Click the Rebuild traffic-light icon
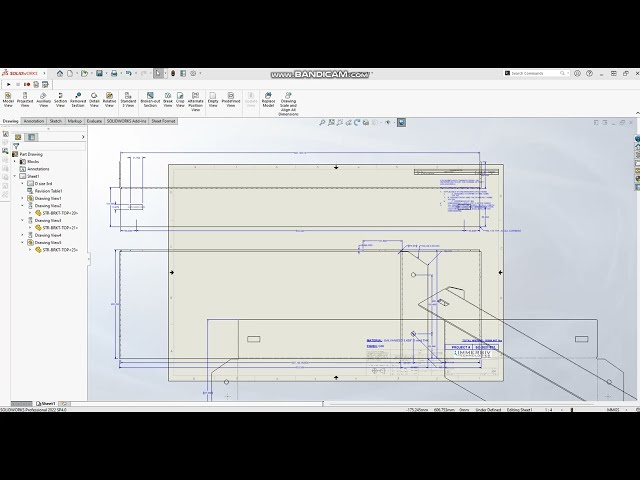This screenshot has height=480, width=640. pos(173,73)
